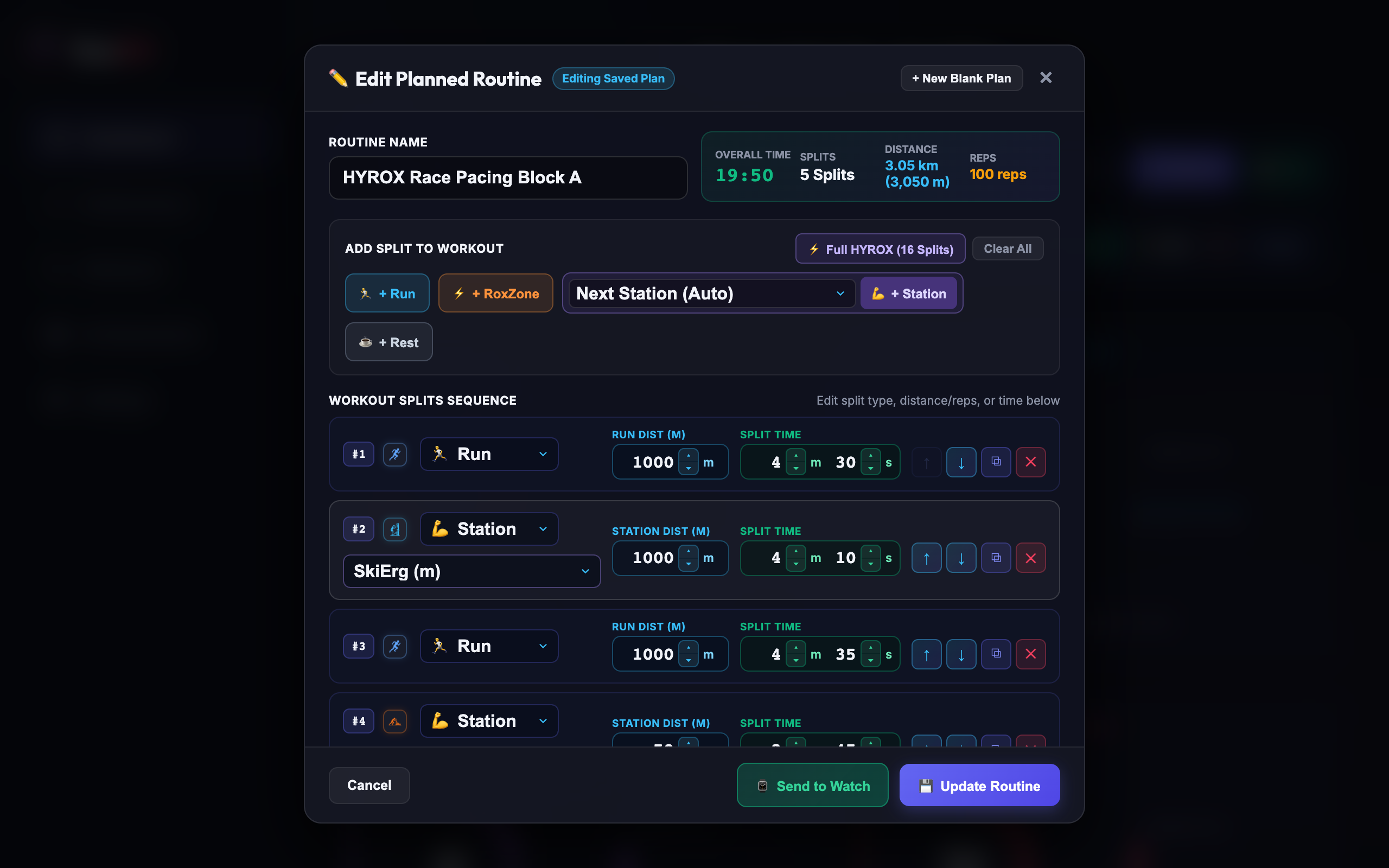Move split #2 SkiErg down
The height and width of the screenshot is (868, 1389).
[961, 558]
